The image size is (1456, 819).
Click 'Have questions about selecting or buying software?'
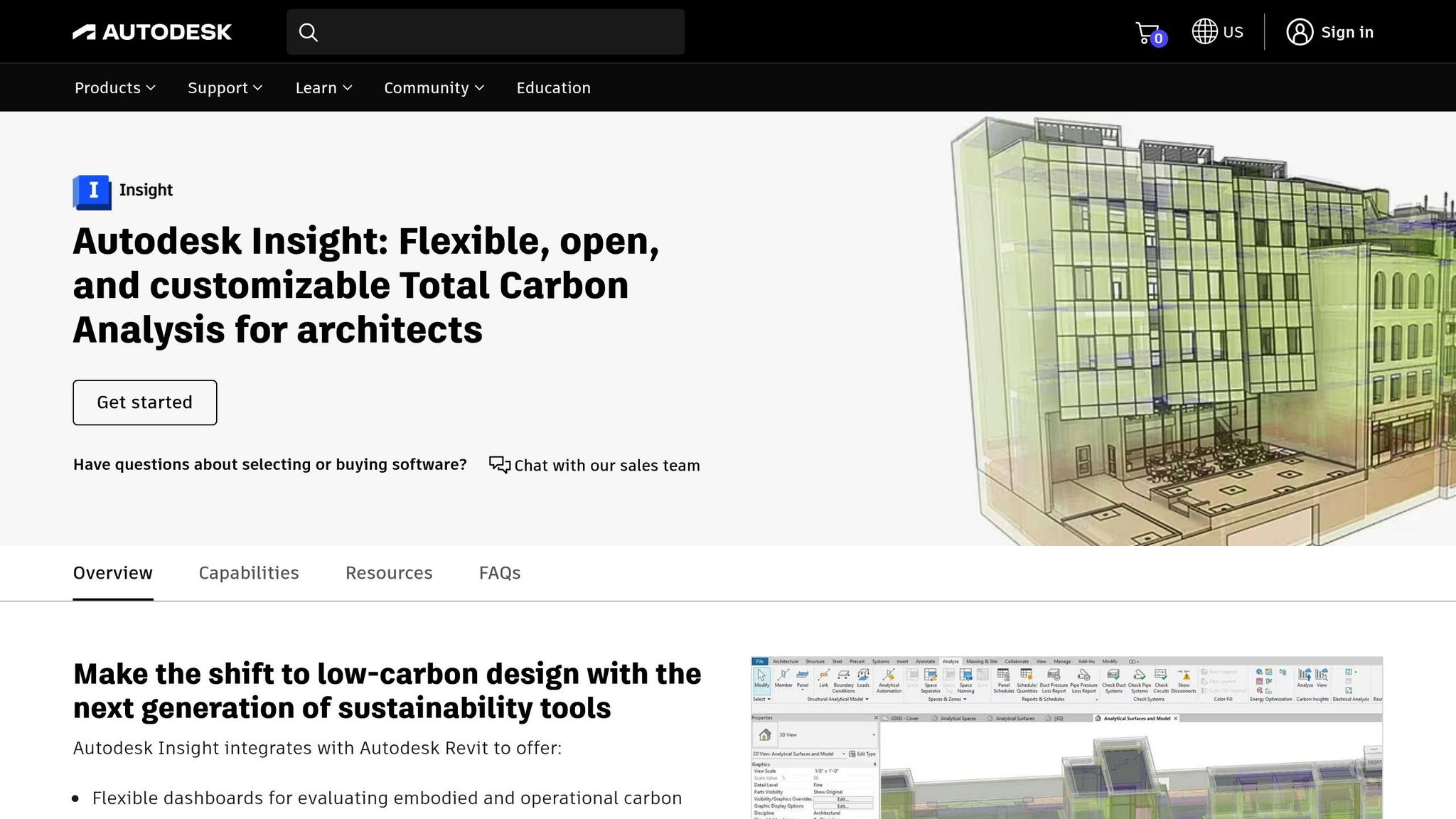coord(270,464)
